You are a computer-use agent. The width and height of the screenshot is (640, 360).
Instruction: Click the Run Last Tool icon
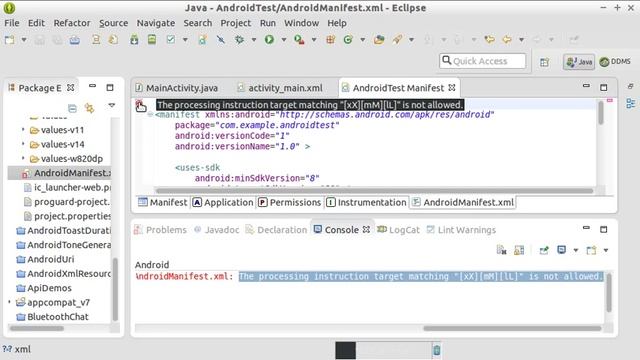(299, 40)
